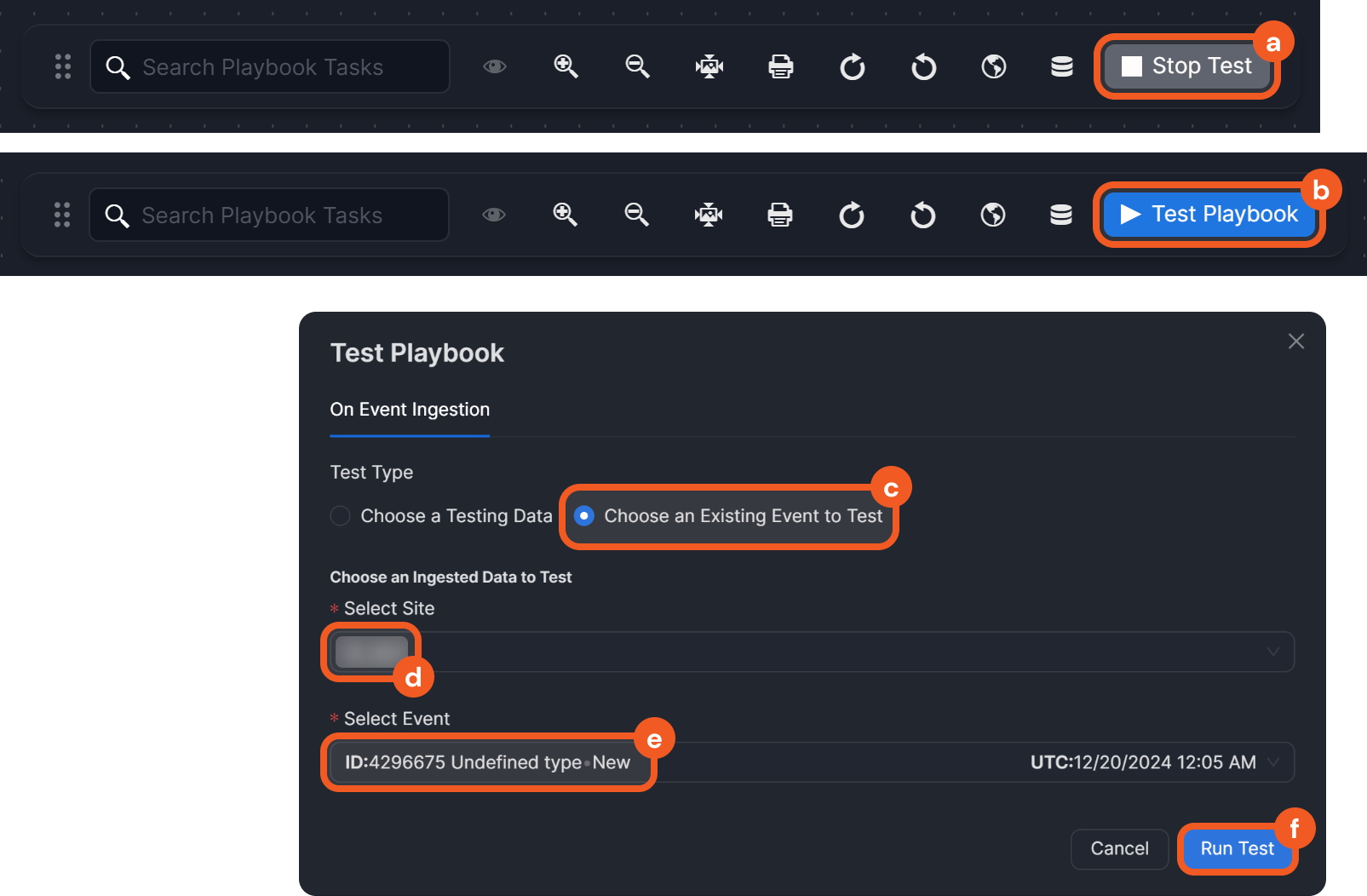
Task: Click the chevron arrow of Select Site field
Action: pos(1273,652)
